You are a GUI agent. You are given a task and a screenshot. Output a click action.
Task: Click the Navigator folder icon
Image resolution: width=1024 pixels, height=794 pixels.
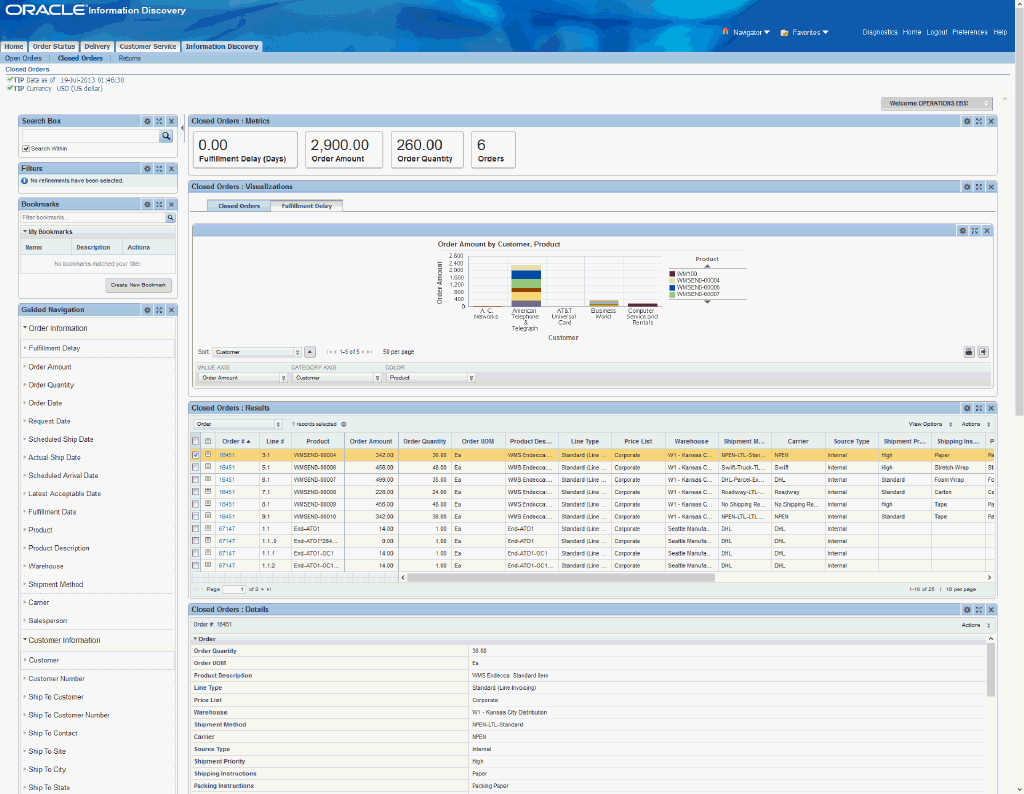725,31
